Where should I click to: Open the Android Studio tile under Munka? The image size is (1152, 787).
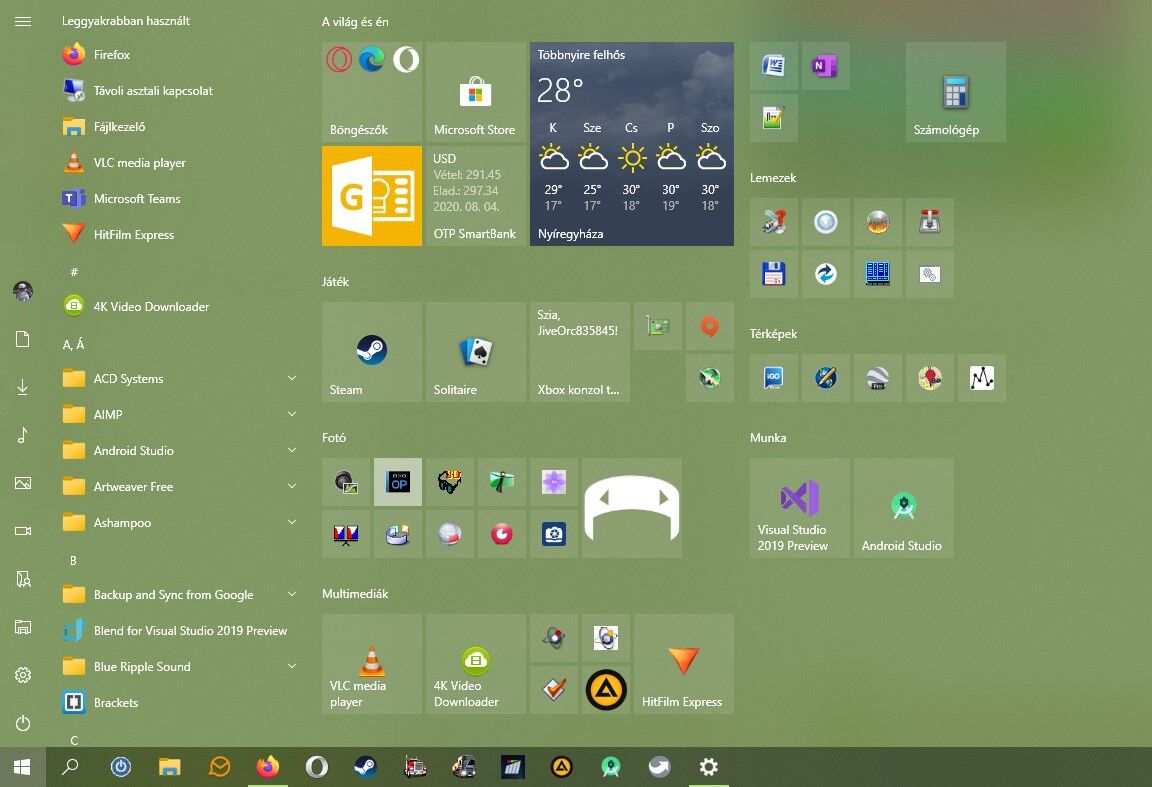(904, 508)
